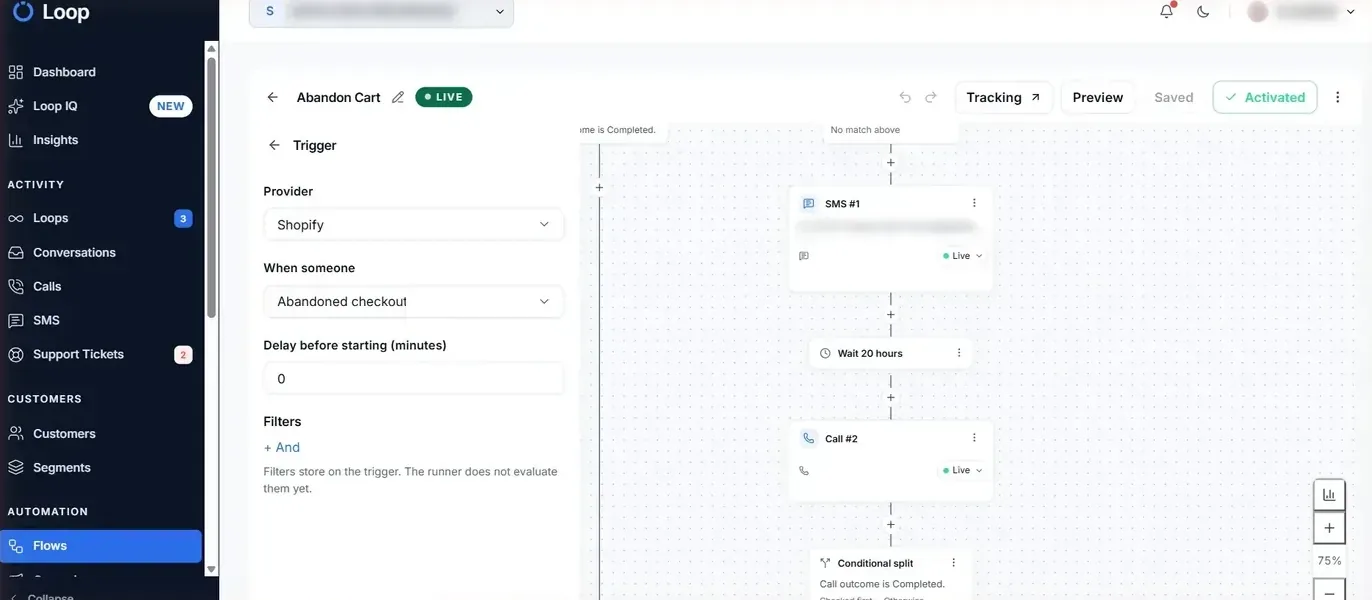Viewport: 1372px width, 600px height.
Task: Go back from Trigger panel
Action: [274, 145]
